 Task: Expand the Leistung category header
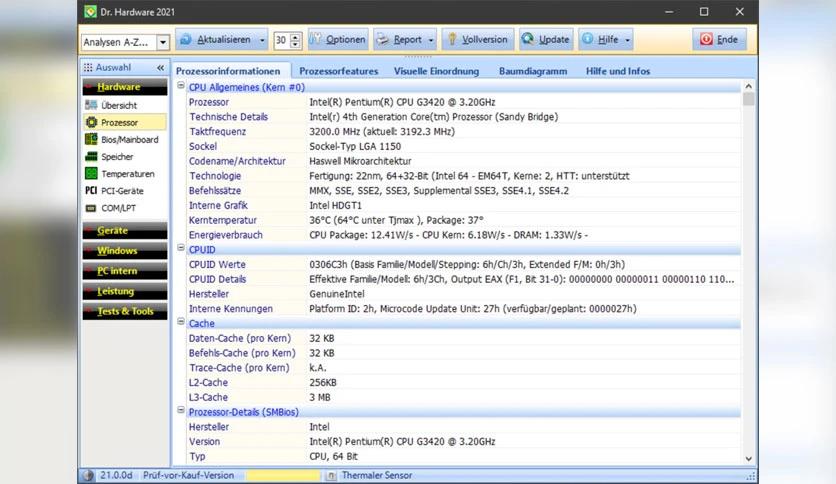[125, 291]
